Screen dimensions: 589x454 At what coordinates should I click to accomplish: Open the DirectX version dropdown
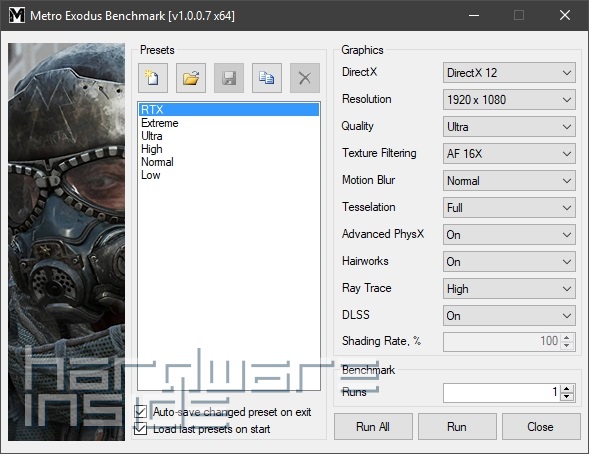tap(509, 72)
